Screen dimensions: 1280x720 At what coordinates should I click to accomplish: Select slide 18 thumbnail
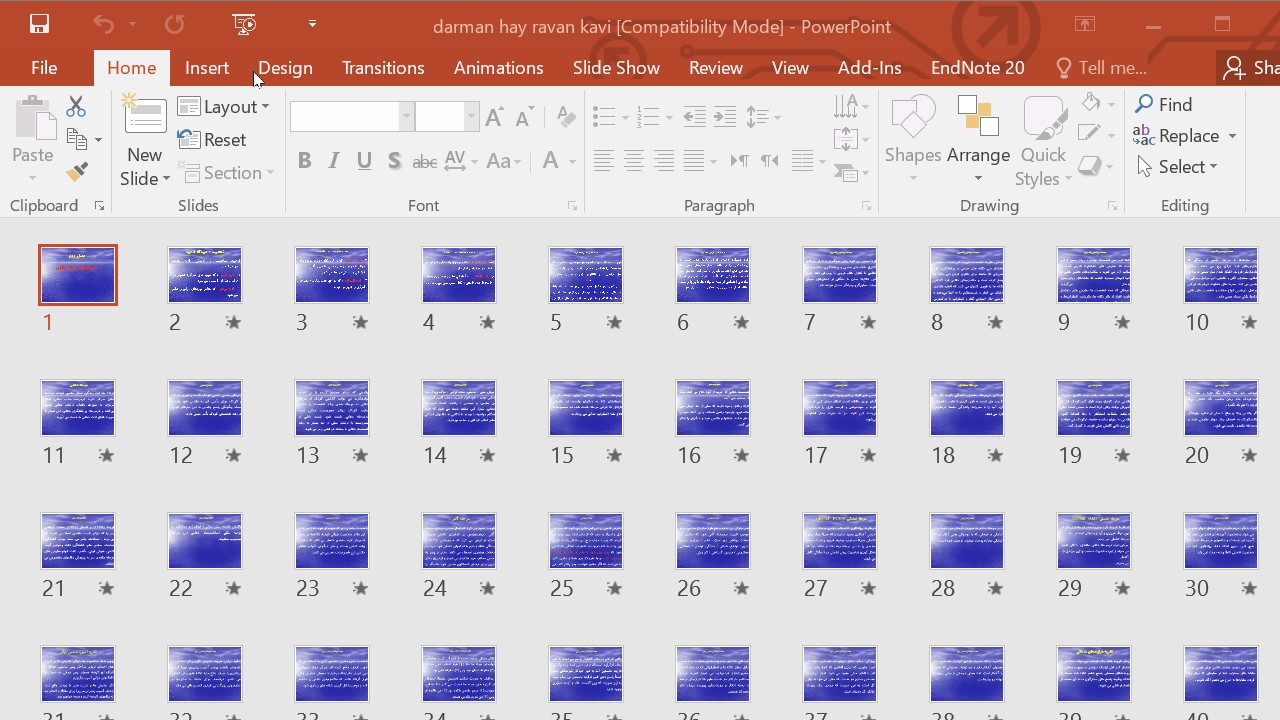coord(967,408)
